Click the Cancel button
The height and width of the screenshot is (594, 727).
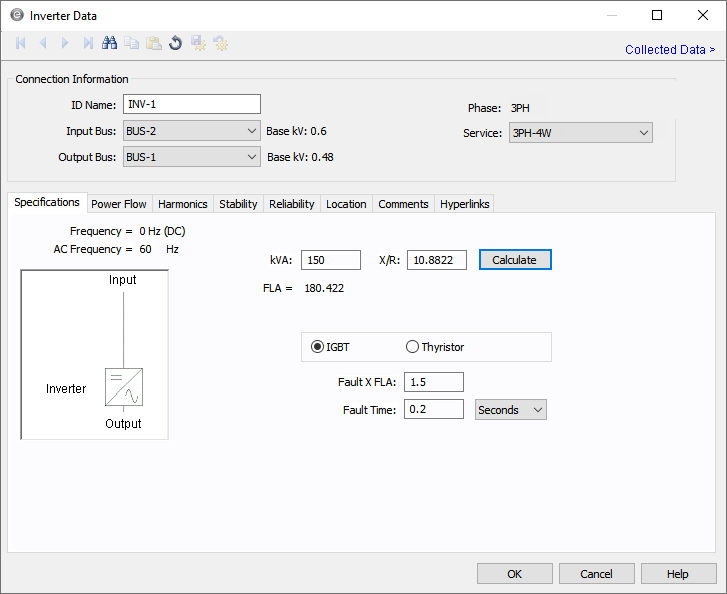pos(596,574)
